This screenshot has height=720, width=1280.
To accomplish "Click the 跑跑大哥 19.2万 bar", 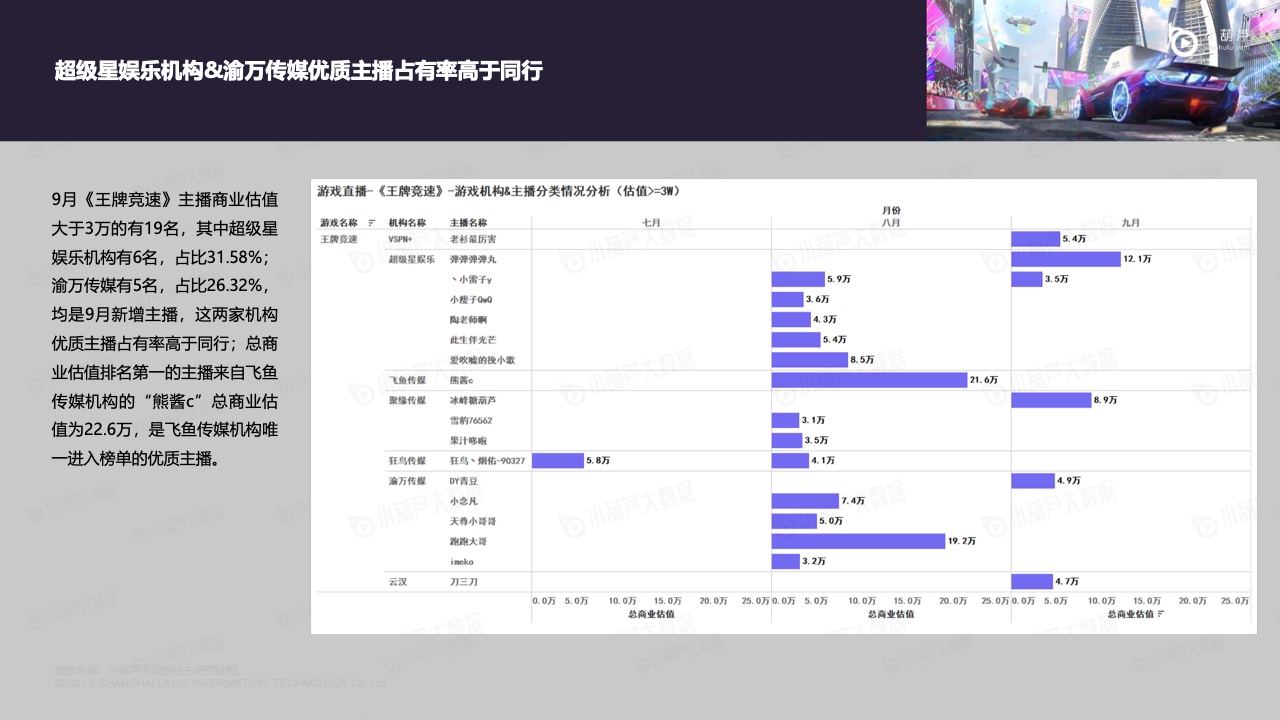I will click(x=858, y=541).
